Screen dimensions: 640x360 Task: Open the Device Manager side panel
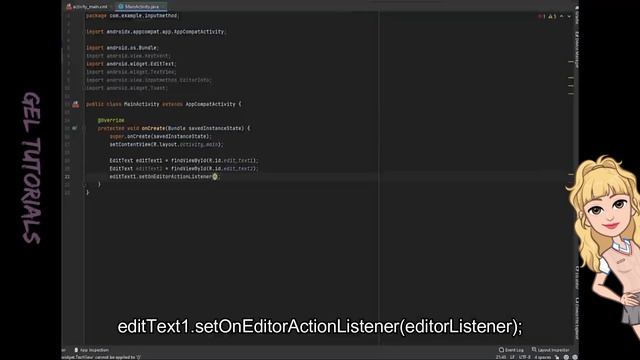click(577, 50)
